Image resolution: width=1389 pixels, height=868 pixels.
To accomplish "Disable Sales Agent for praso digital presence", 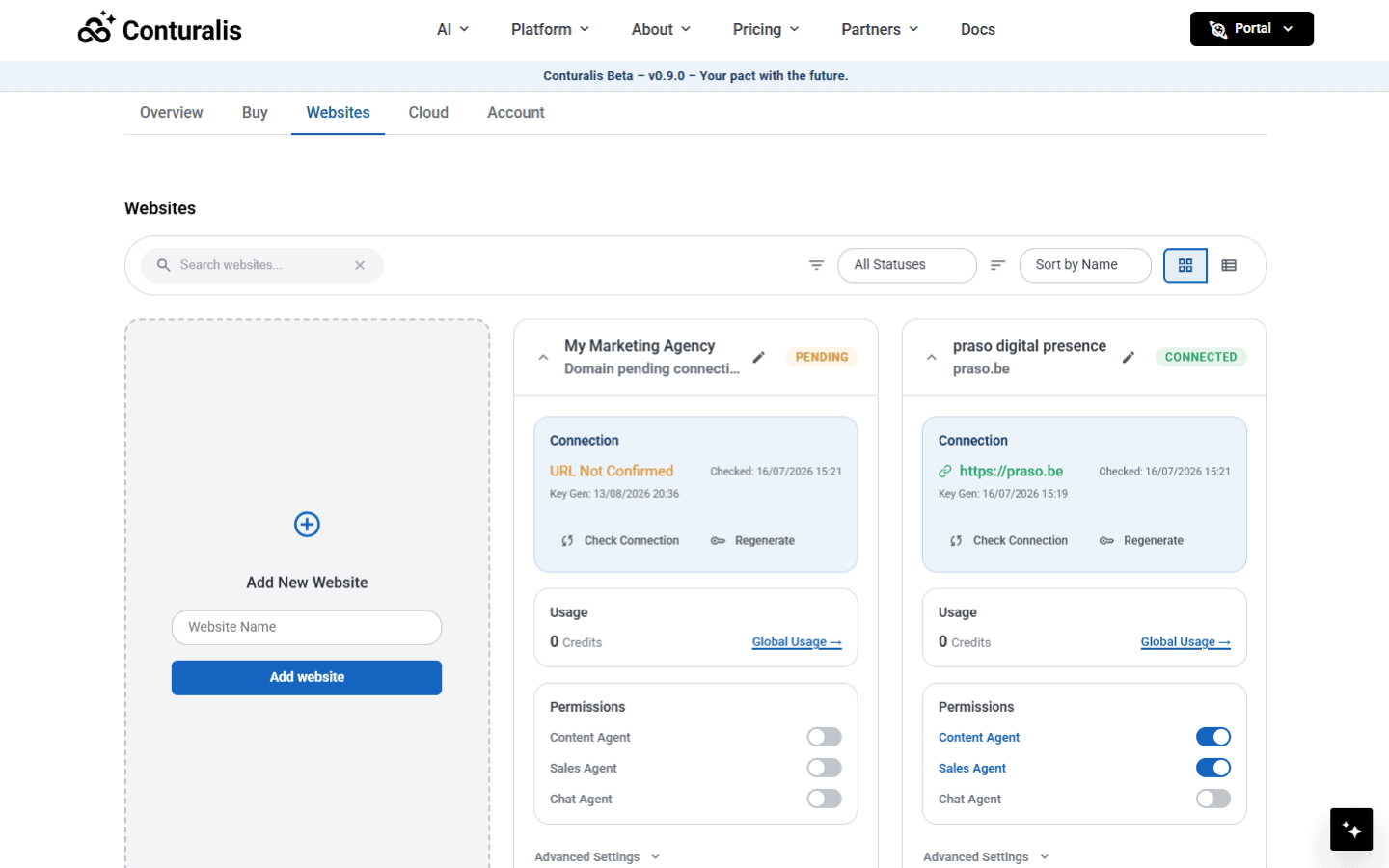I will click(x=1213, y=768).
